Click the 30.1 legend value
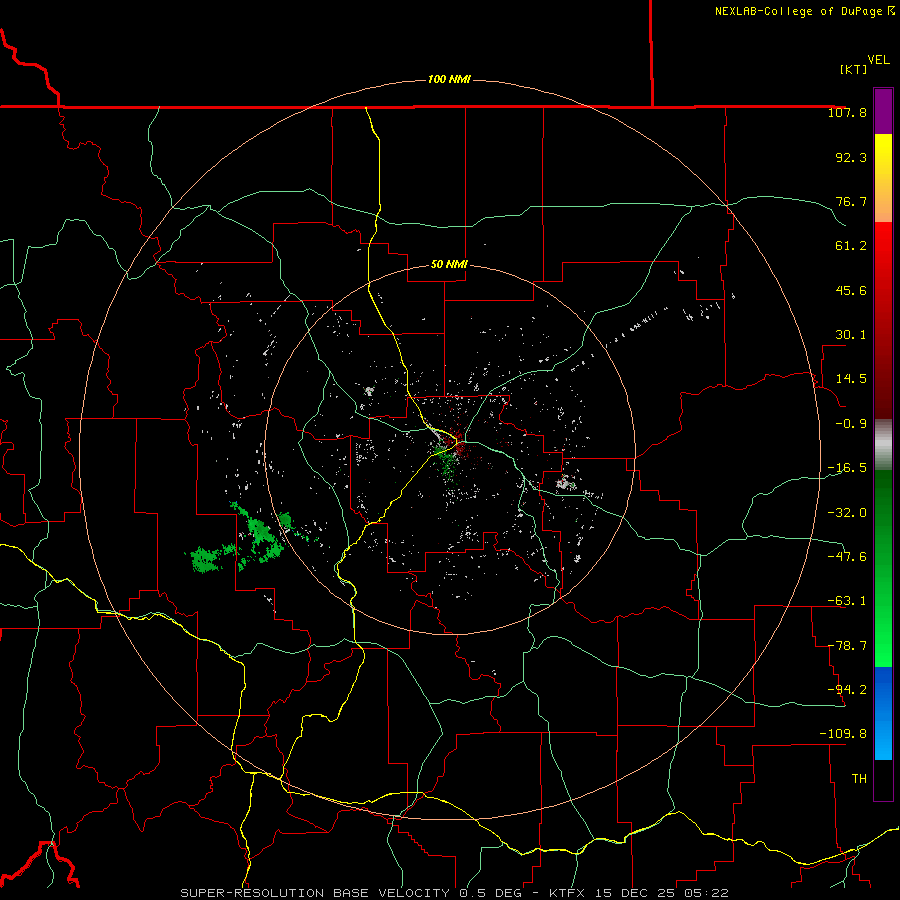The image size is (900, 900). pos(851,335)
